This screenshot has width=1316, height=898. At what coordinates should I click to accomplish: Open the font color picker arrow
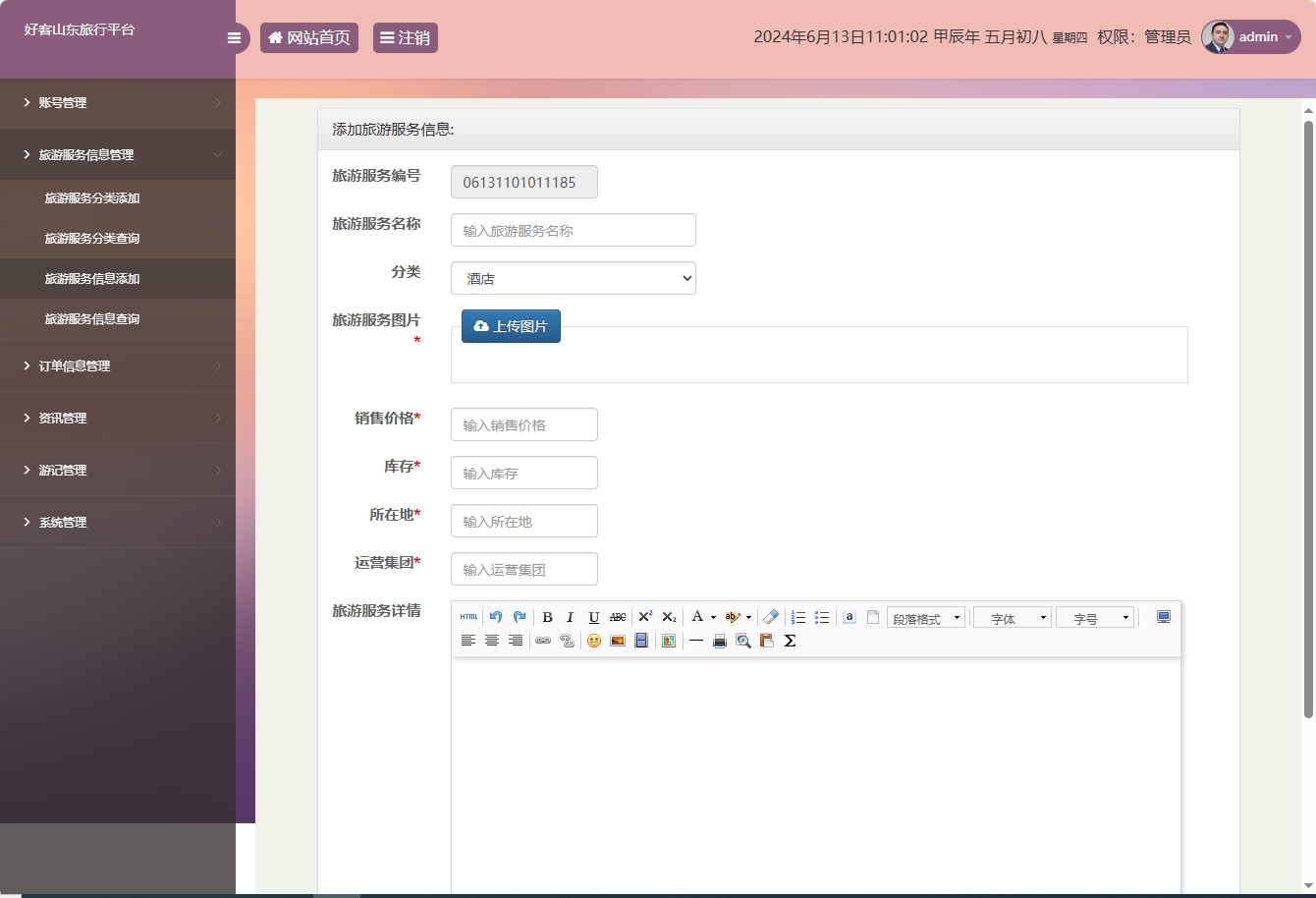[x=713, y=617]
